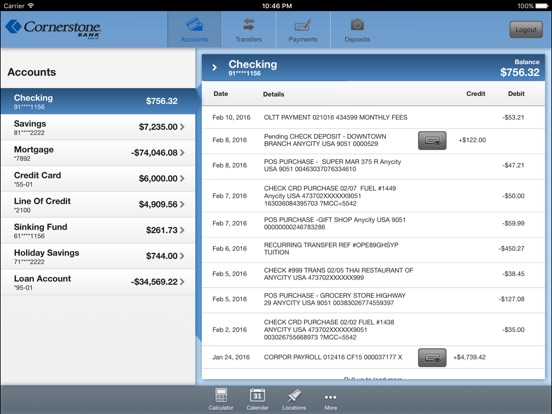Expand the Mortgage account chevron
The image size is (552, 414).
(x=182, y=153)
